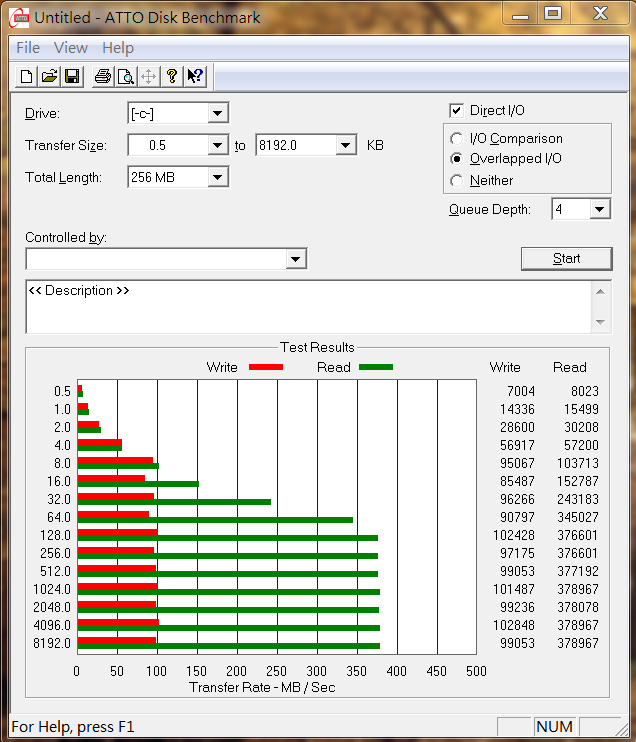The height and width of the screenshot is (742, 636).
Task: Save results using the floppy disk icon
Action: [72, 76]
